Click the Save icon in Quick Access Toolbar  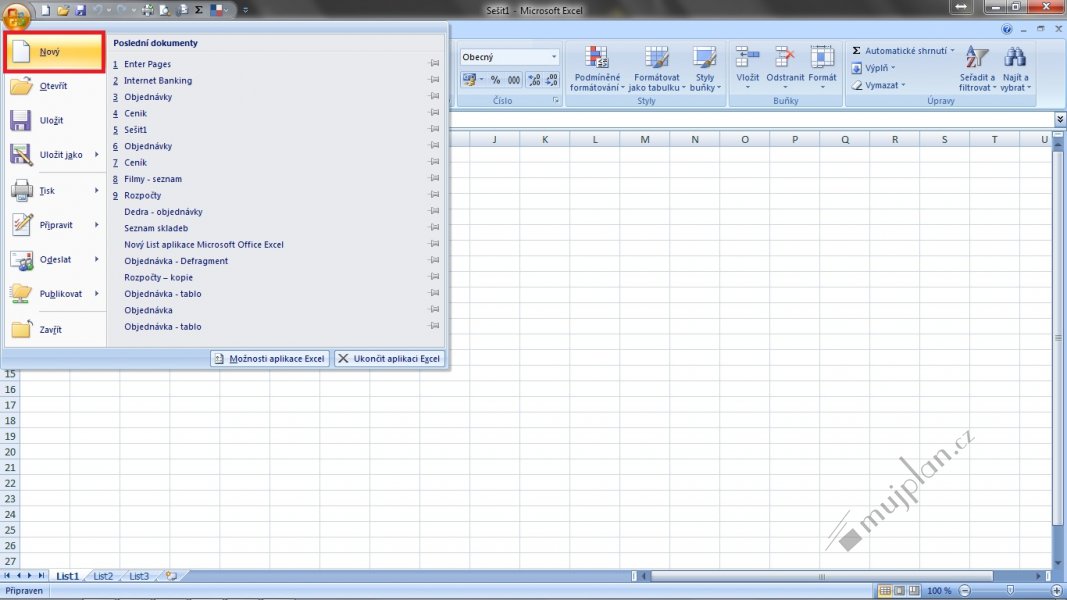pos(80,10)
